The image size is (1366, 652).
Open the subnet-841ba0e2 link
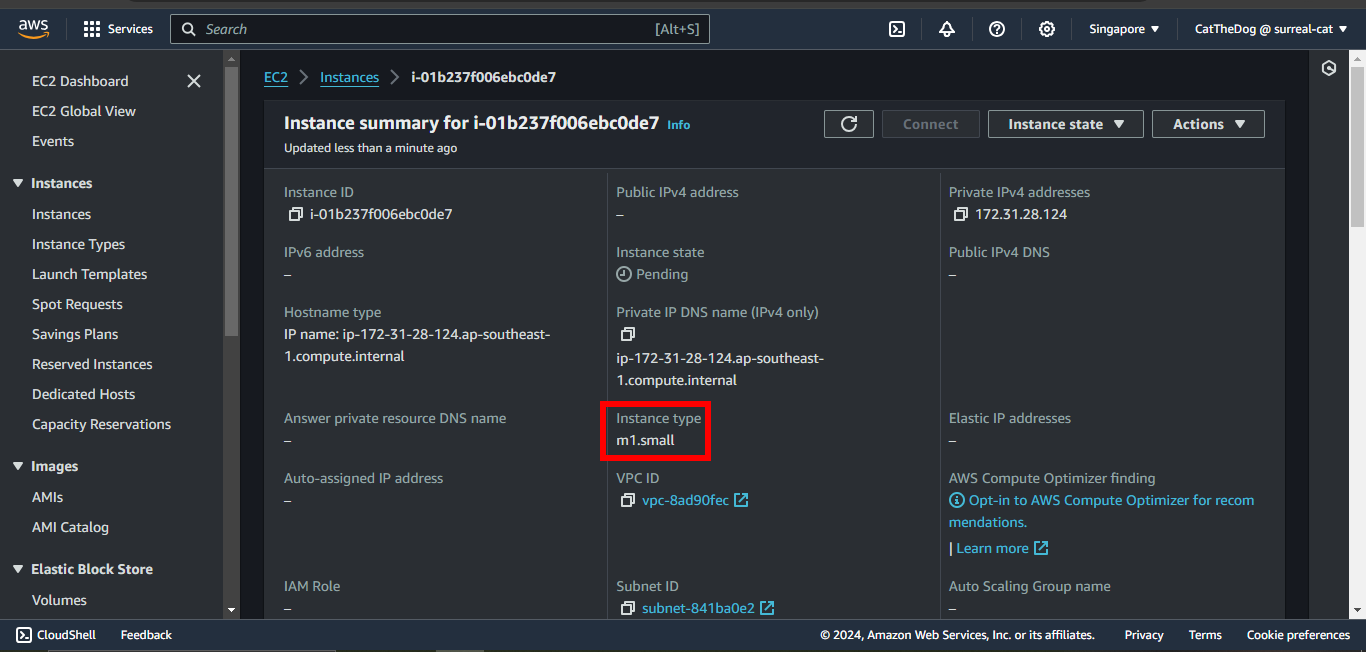pos(698,608)
